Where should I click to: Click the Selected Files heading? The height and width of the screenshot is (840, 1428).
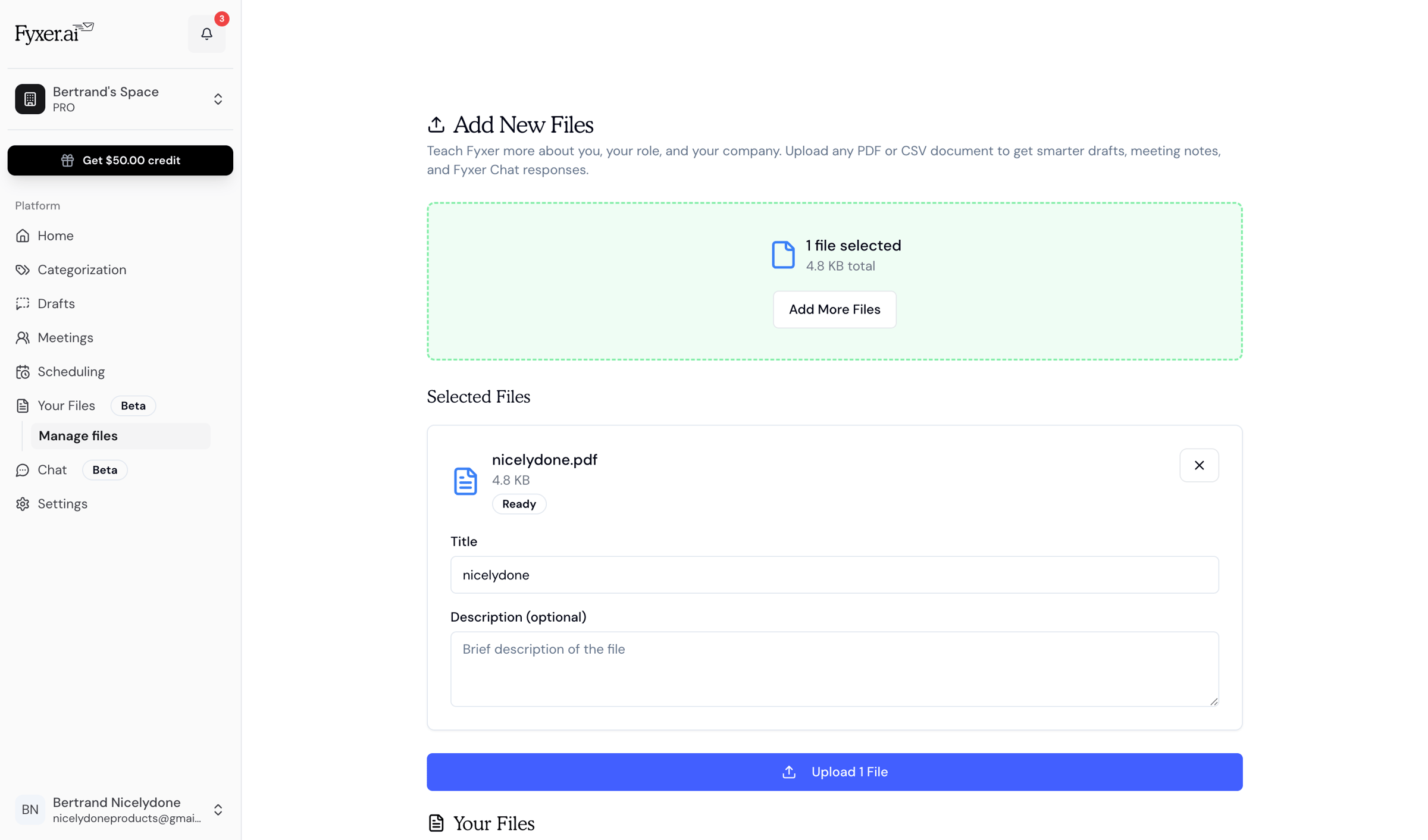478,396
